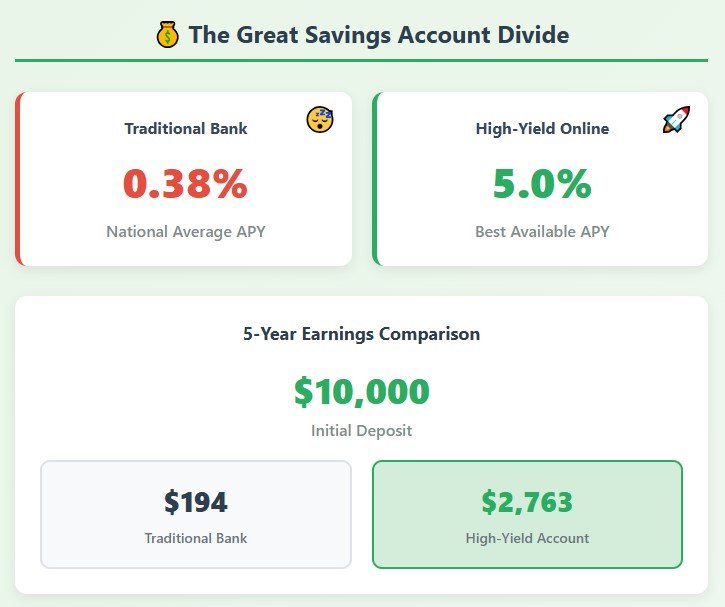725x607 pixels.
Task: Click the High-Yield Online card title
Action: [x=542, y=128]
